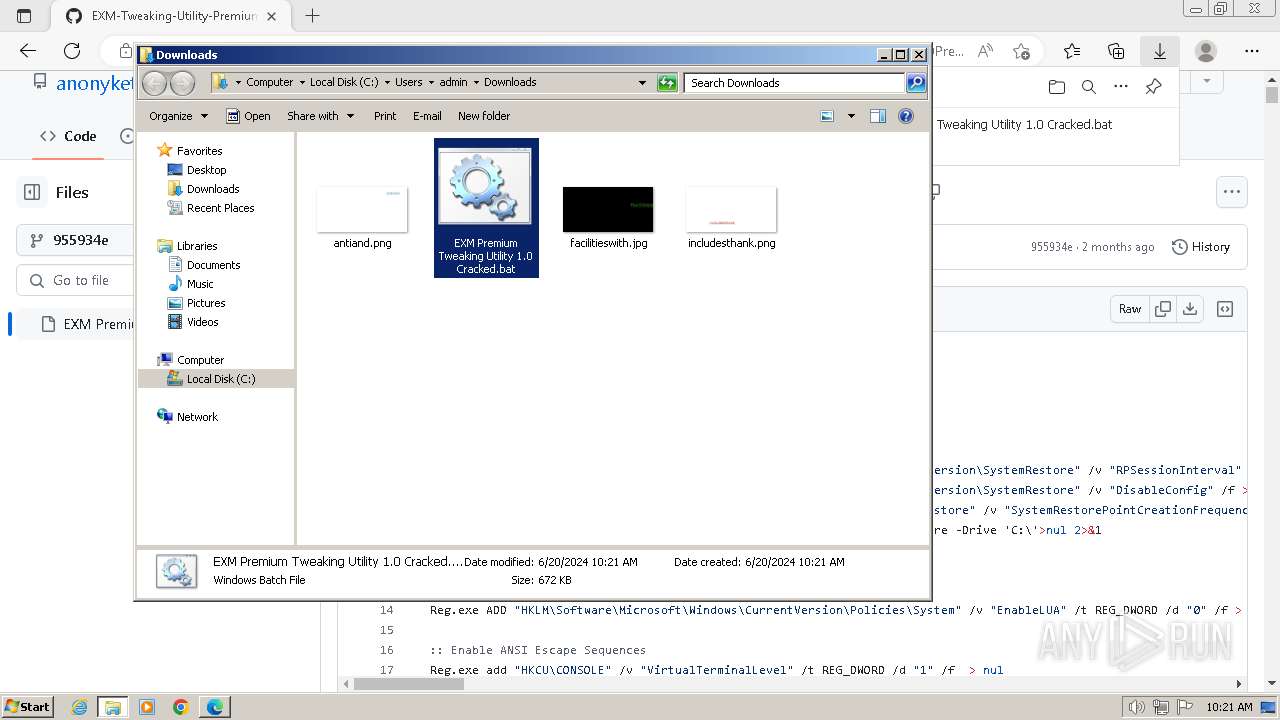This screenshot has width=1280, height=720.
Task: Open Internet Explorer from the taskbar
Action: point(80,707)
